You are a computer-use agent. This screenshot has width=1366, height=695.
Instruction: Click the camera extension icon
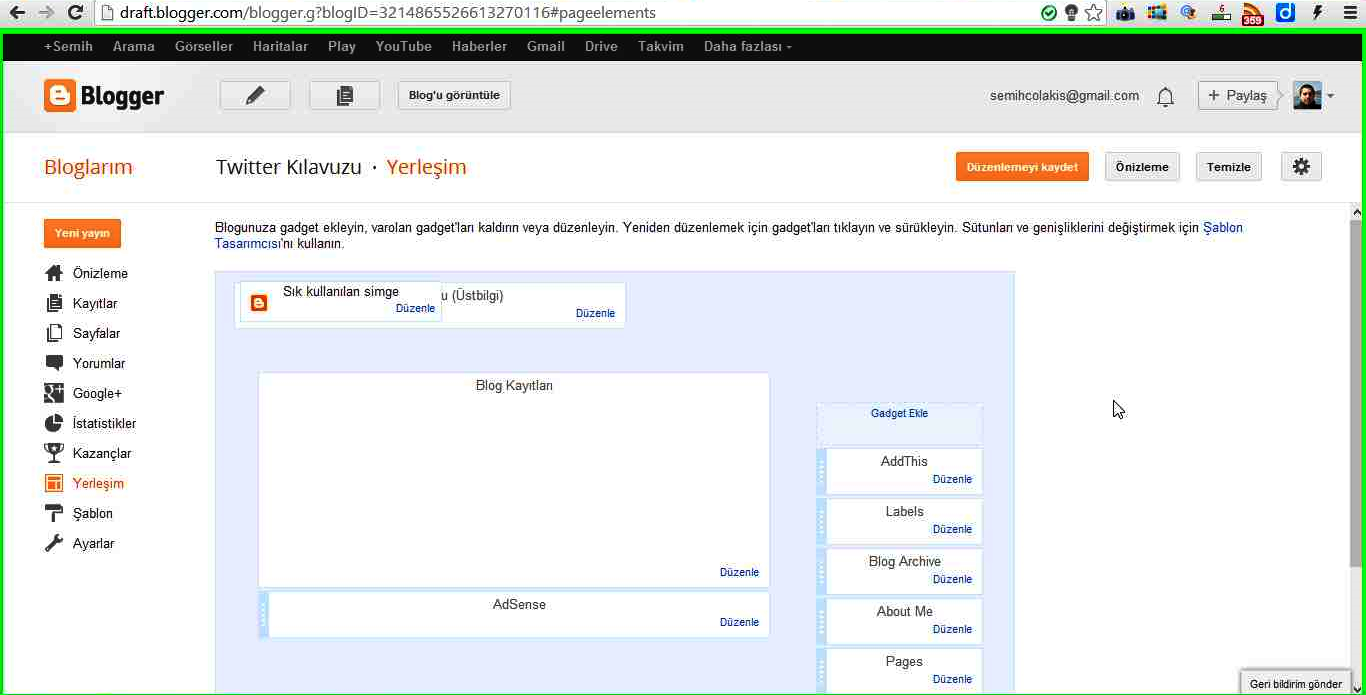pos(1125,13)
